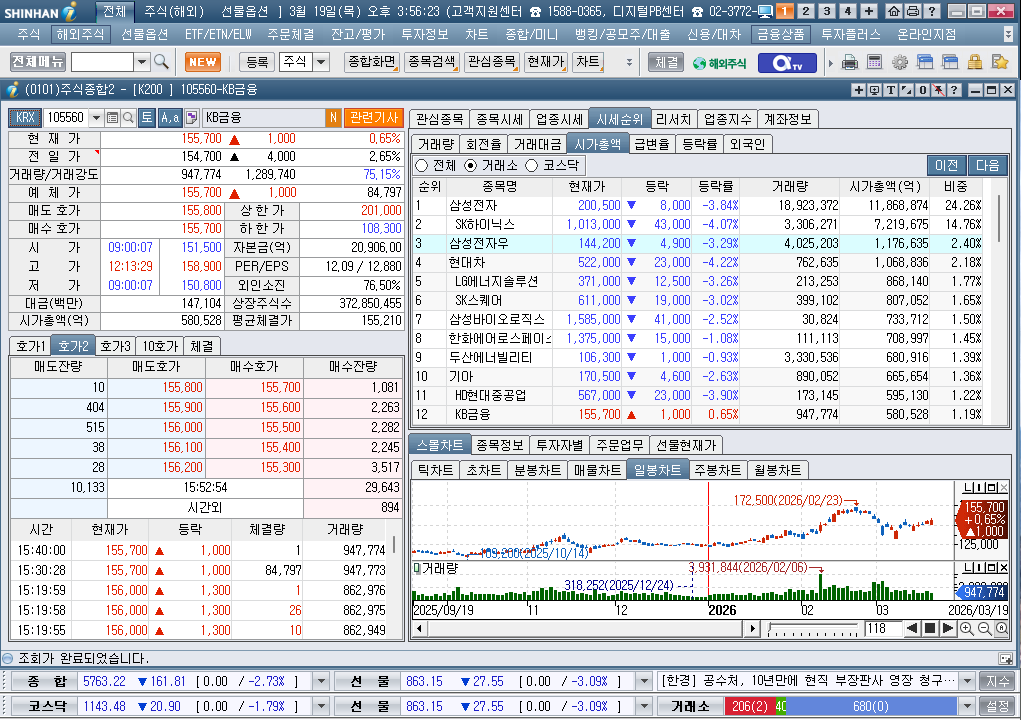This screenshot has height=720, width=1021.
Task: Open 금융상품 menu
Action: point(781,35)
